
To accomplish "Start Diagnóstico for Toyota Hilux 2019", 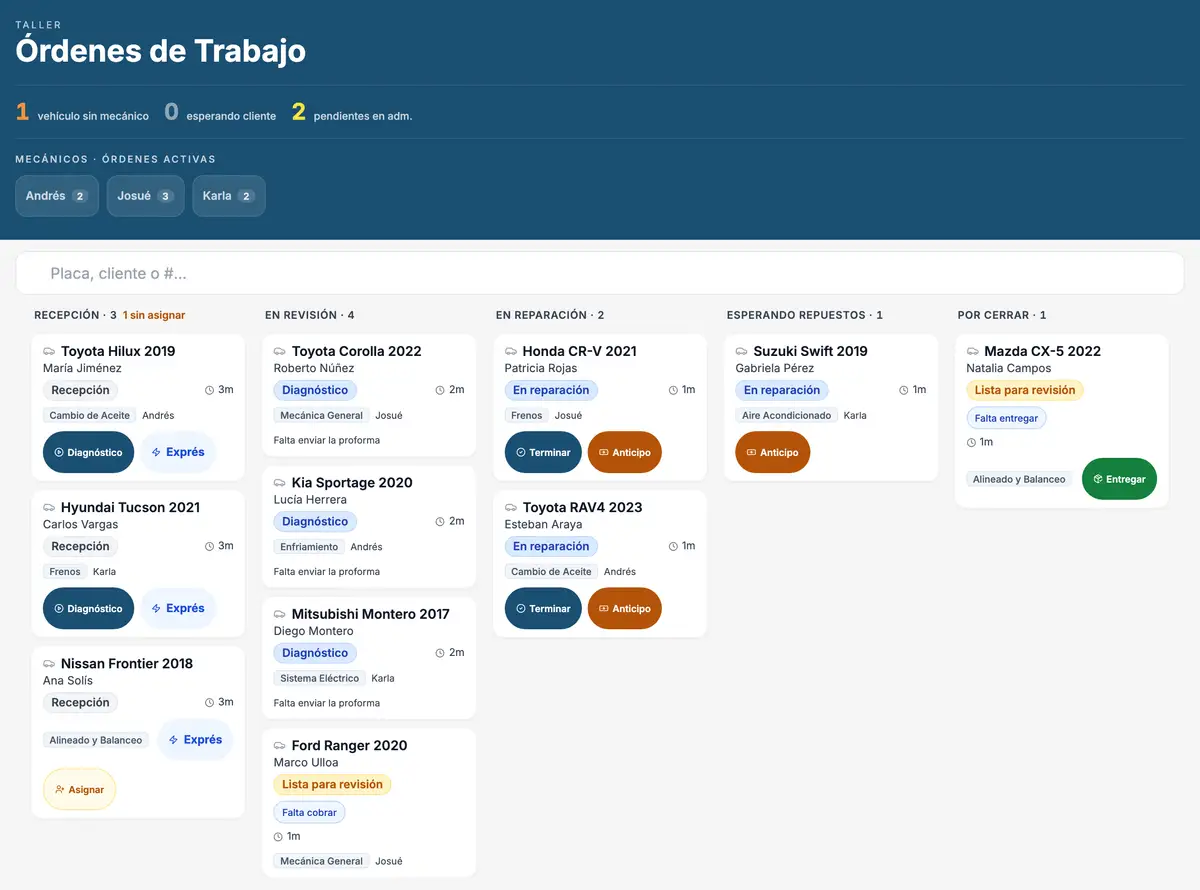I will coord(88,452).
